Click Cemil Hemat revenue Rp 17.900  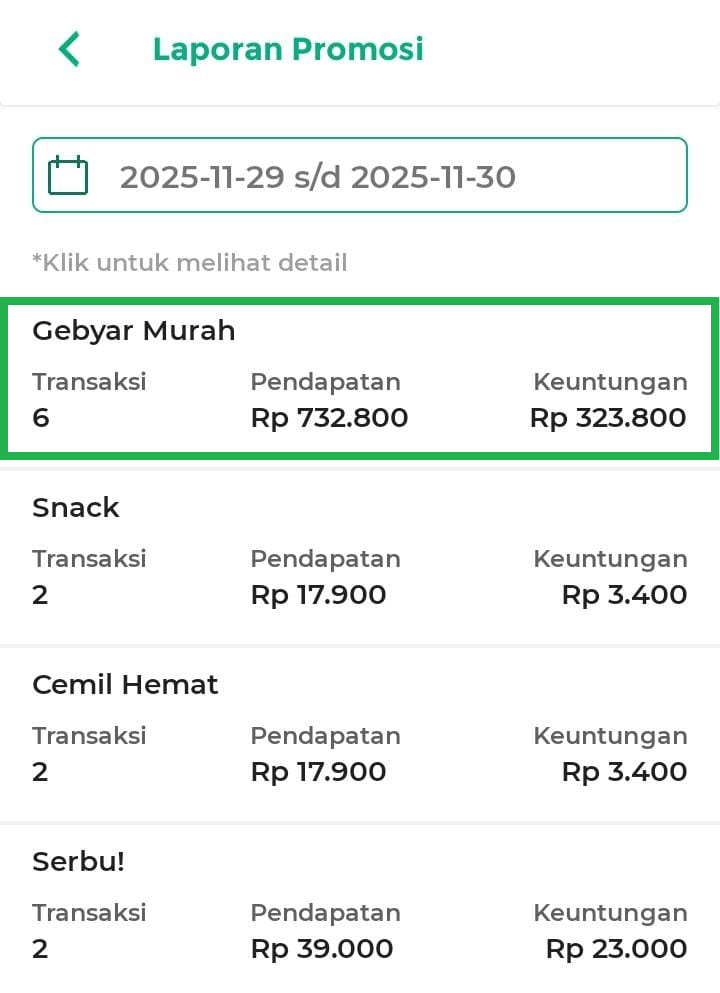click(x=318, y=772)
